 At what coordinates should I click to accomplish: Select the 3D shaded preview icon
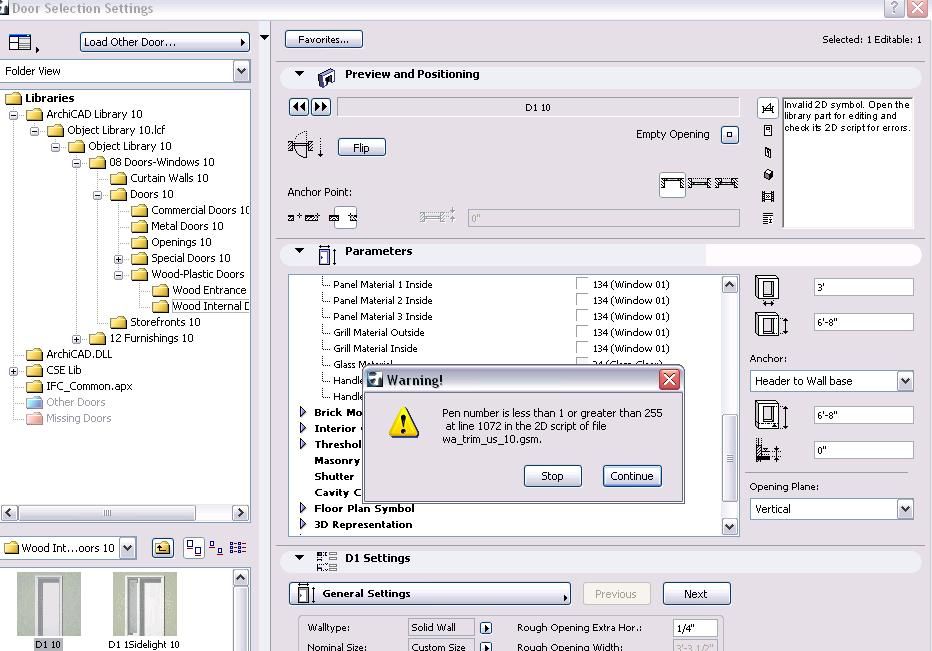(768, 174)
